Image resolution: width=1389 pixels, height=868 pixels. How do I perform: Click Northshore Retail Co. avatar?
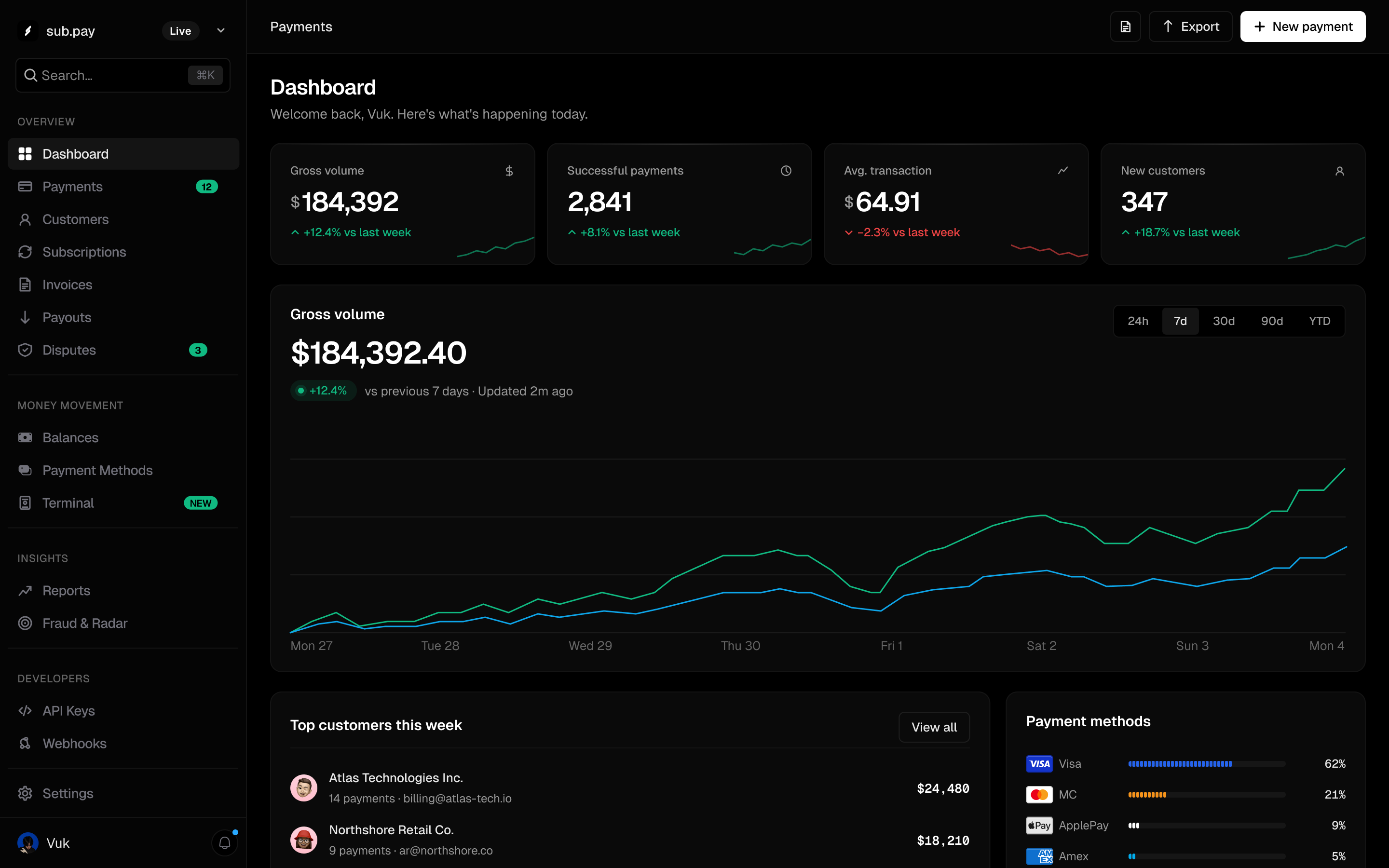coord(304,840)
